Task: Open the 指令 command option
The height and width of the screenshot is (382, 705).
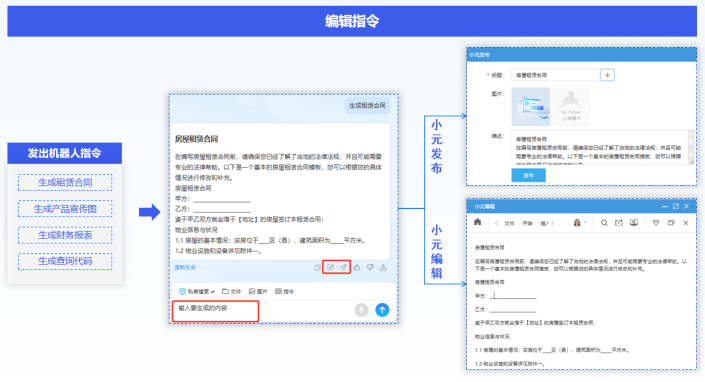Action: point(285,291)
